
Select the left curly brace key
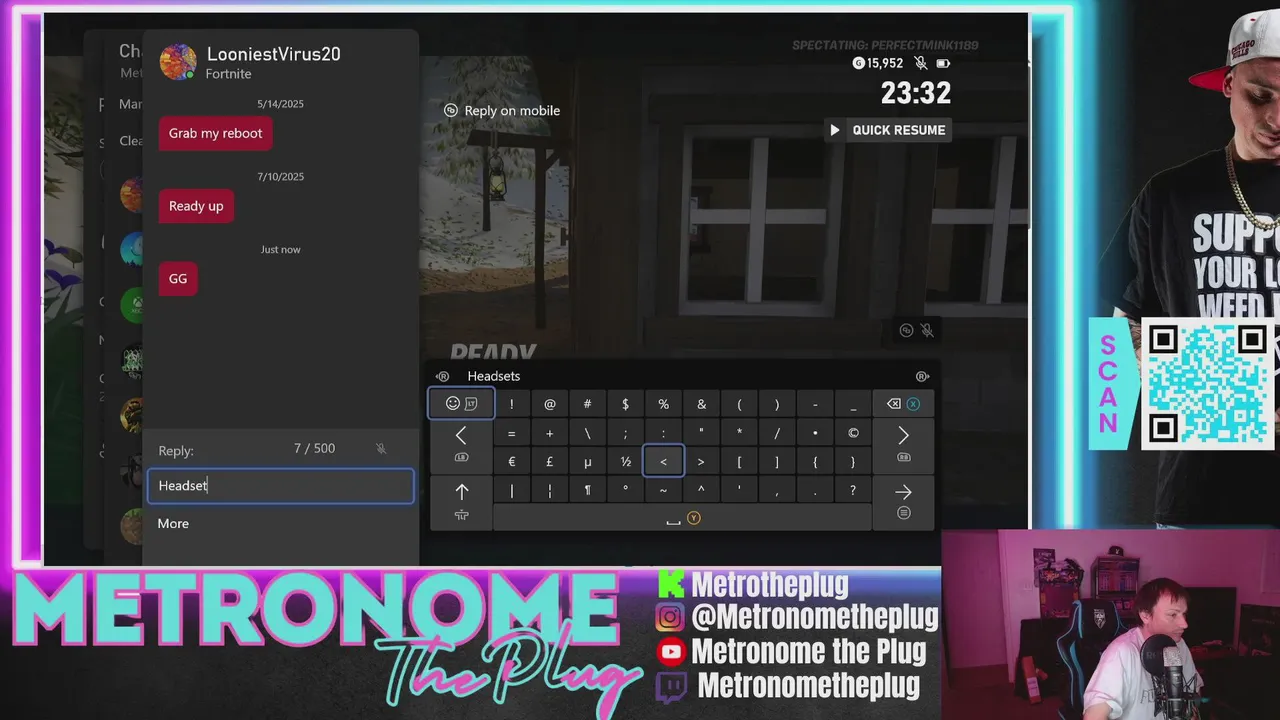coord(815,462)
